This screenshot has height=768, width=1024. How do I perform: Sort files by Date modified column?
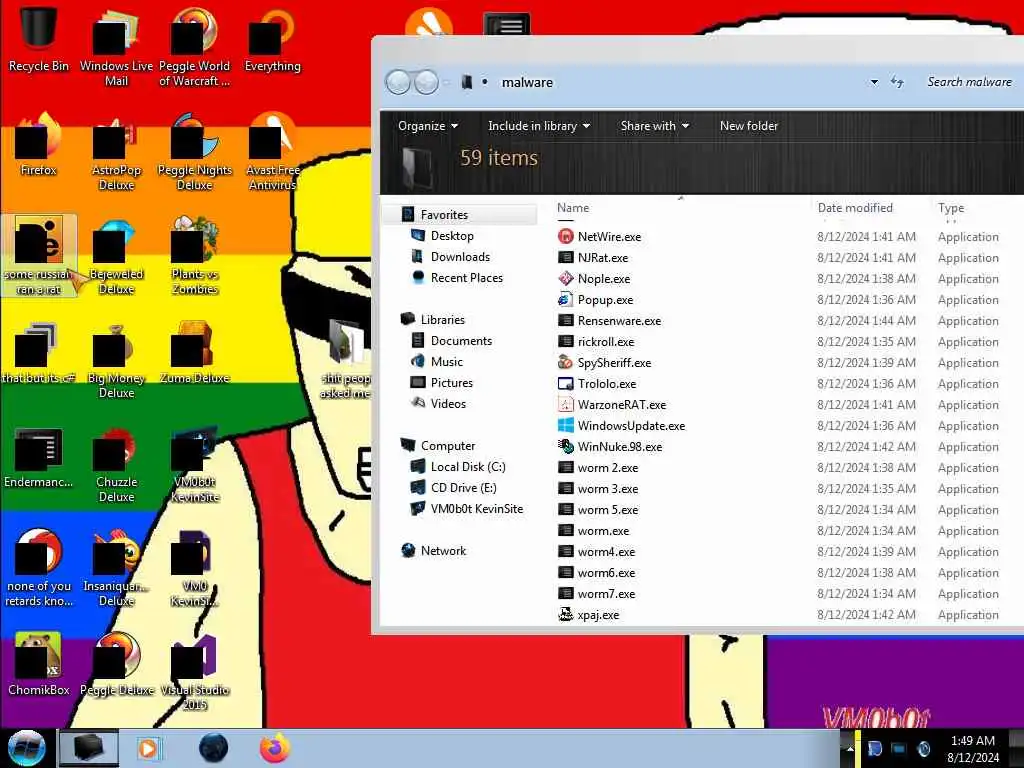point(855,208)
